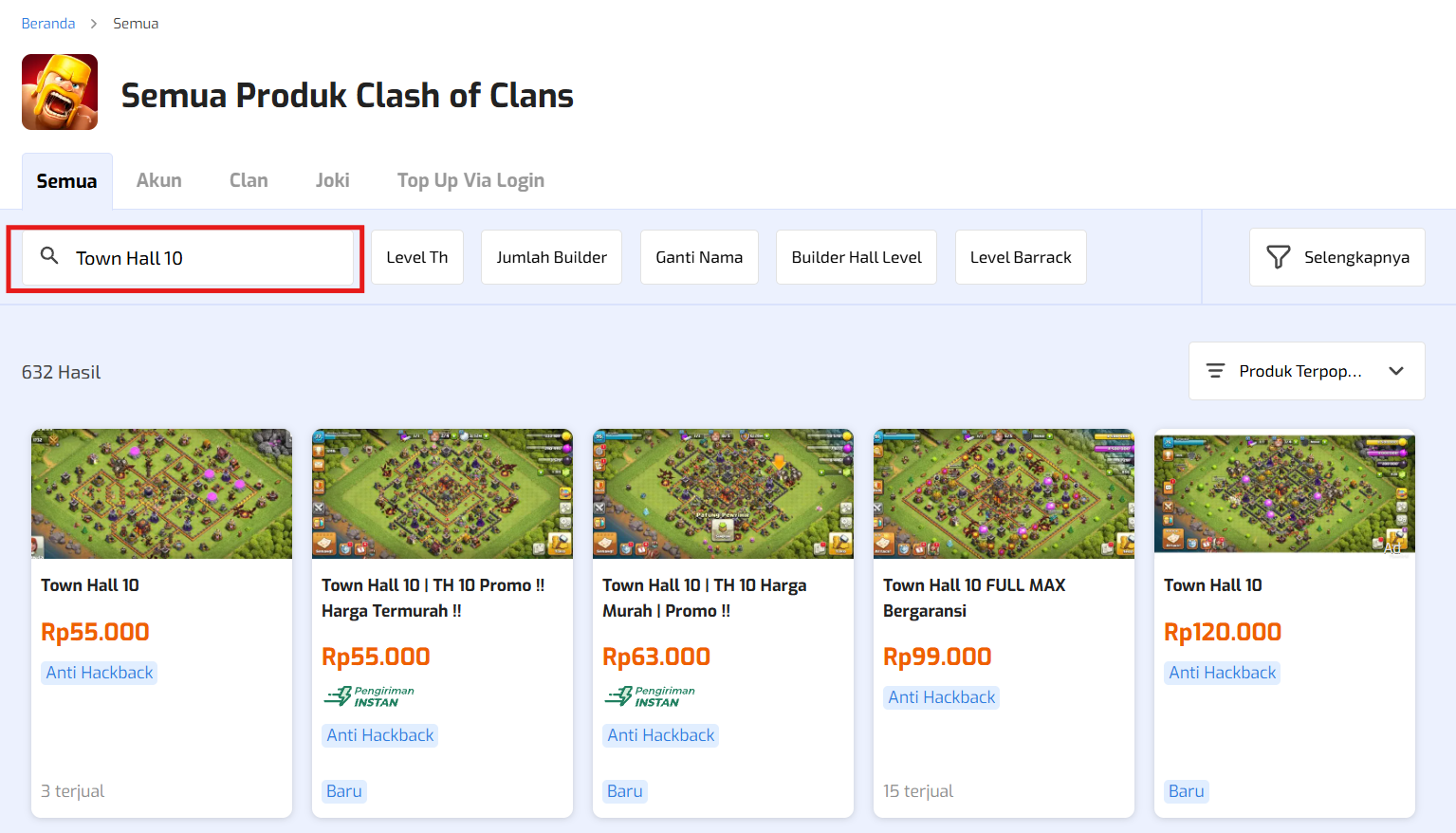This screenshot has height=833, width=1456.
Task: Open the Level Th filter
Action: (x=417, y=257)
